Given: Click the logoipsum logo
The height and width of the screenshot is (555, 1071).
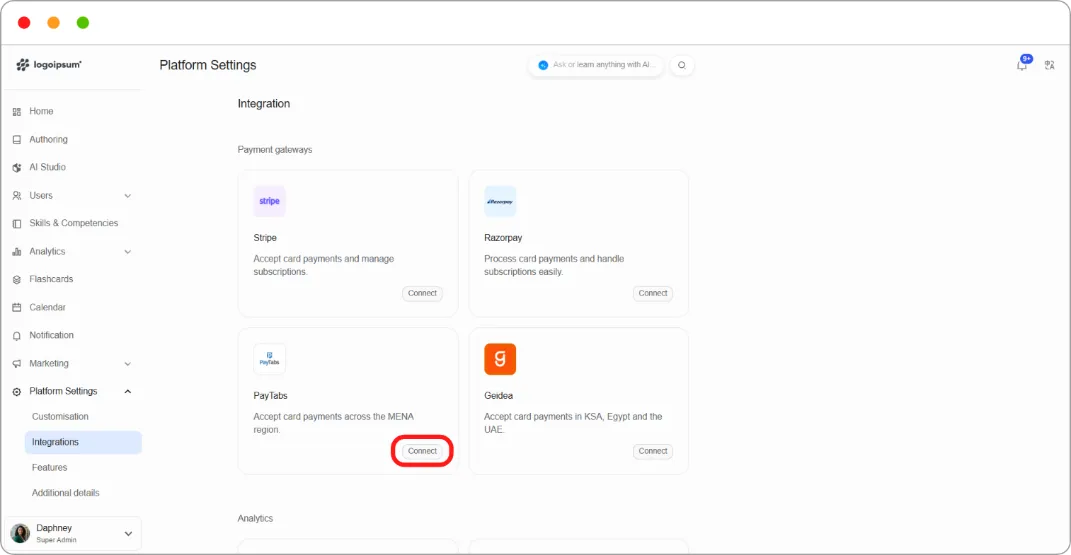Looking at the screenshot, I should (x=48, y=65).
